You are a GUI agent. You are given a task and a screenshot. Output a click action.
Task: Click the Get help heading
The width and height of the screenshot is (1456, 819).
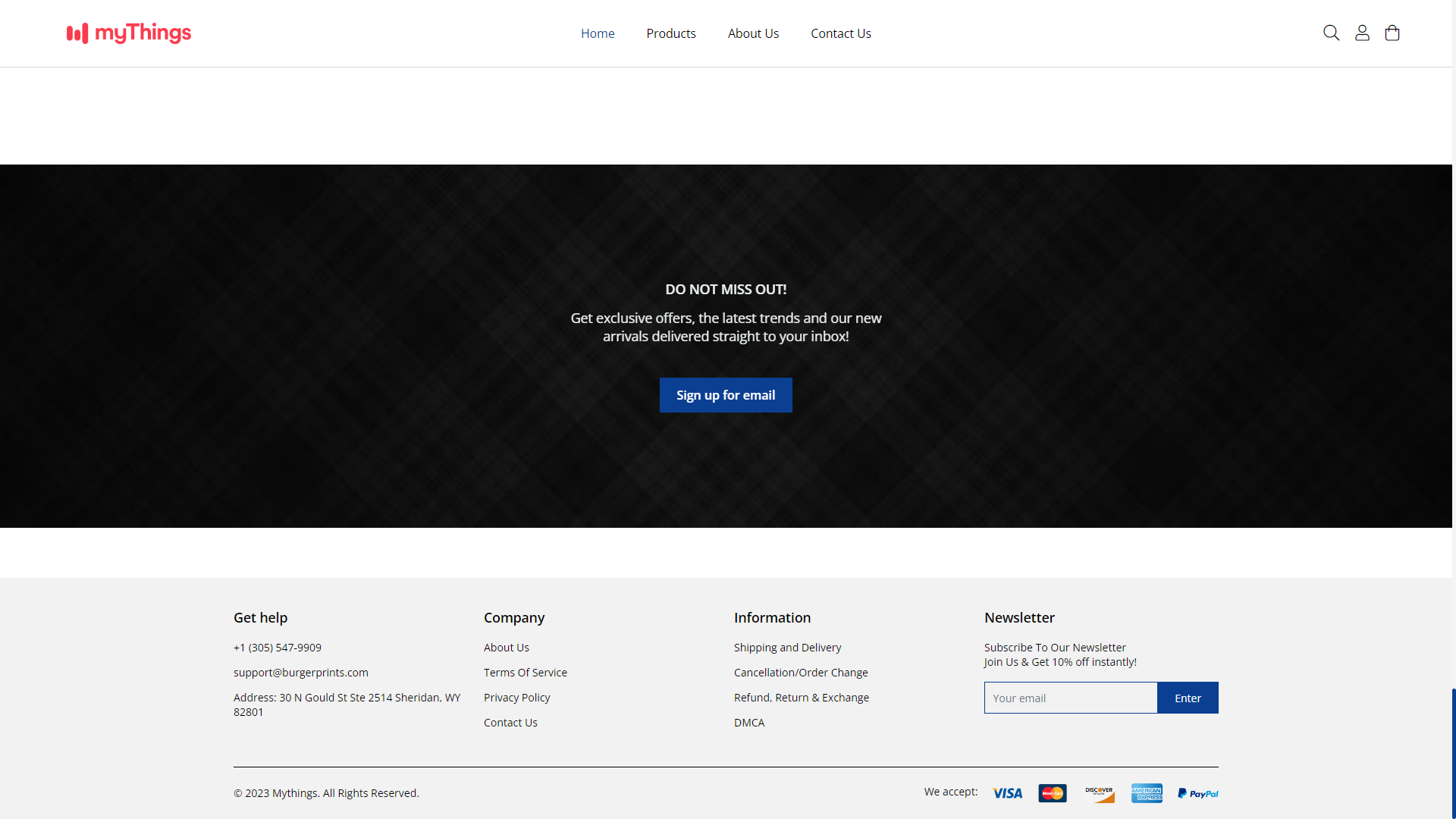point(261,618)
